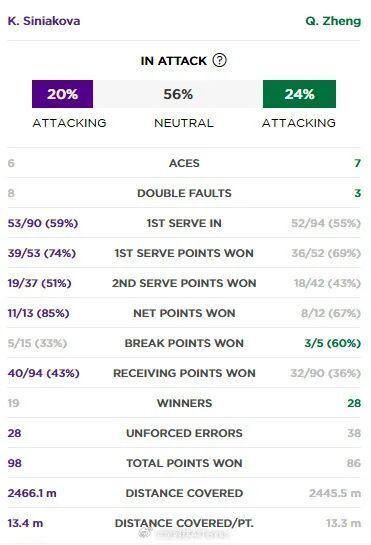The width and height of the screenshot is (371, 545).
Task: Click the Weibo watermark logo at bottom
Action: tap(146, 532)
